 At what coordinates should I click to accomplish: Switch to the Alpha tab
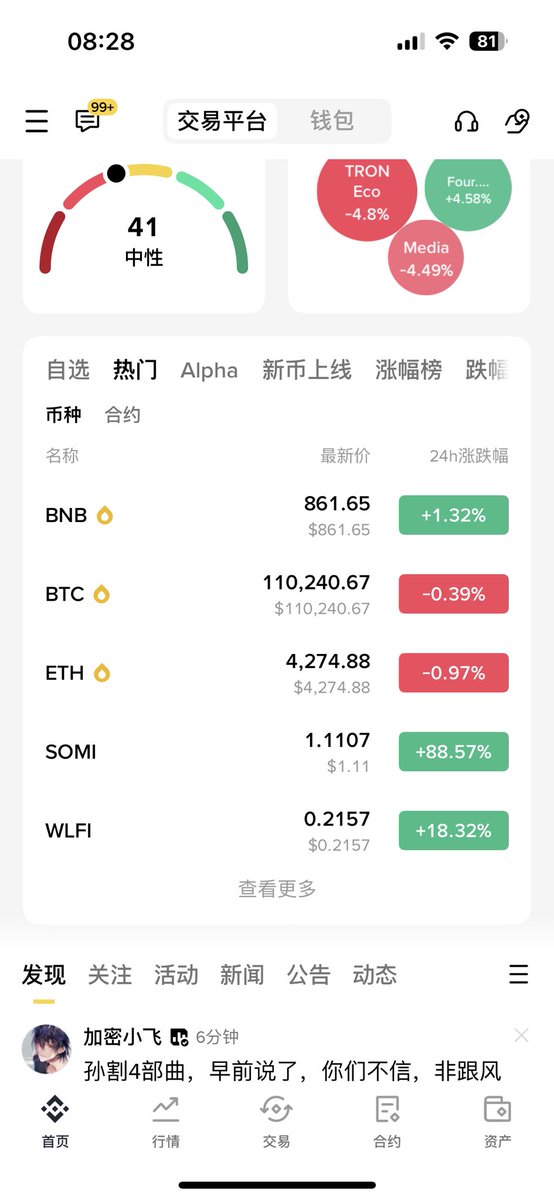[x=209, y=370]
